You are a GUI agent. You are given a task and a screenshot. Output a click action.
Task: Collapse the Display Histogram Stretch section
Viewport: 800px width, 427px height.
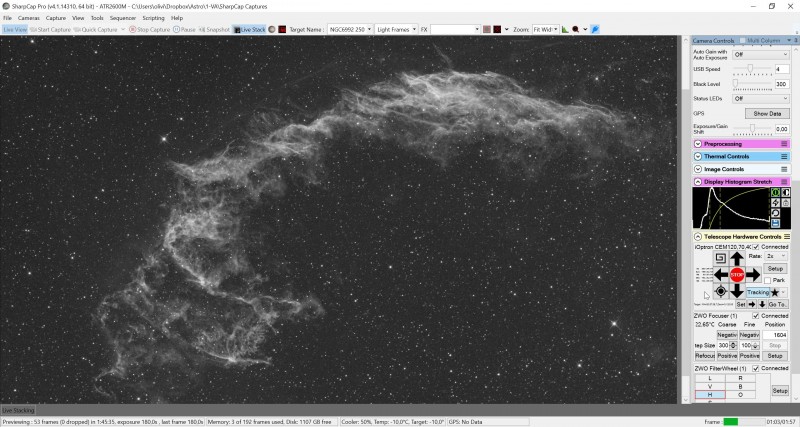[x=698, y=182]
